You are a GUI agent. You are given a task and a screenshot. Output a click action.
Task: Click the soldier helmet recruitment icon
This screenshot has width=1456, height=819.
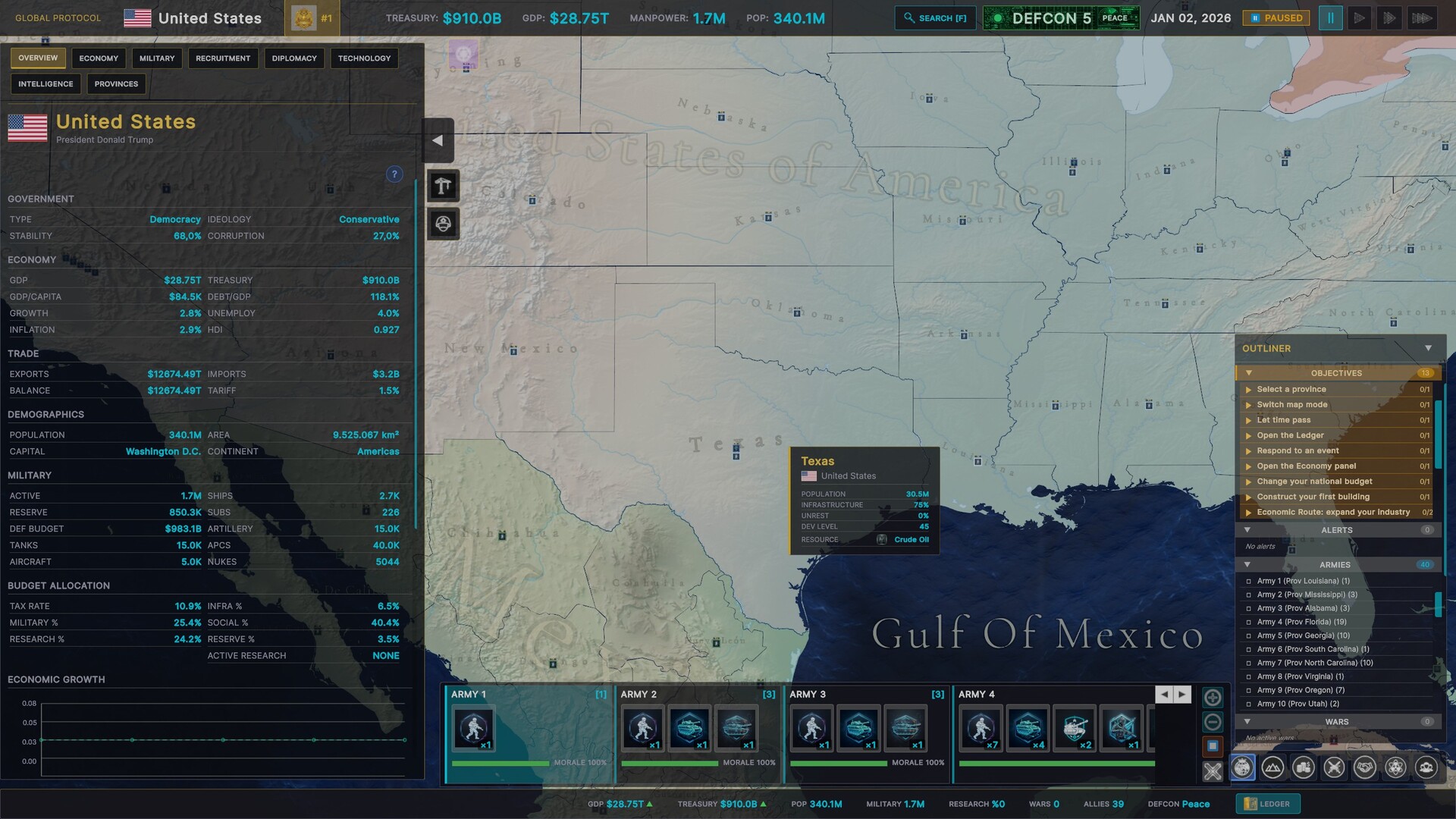443,224
